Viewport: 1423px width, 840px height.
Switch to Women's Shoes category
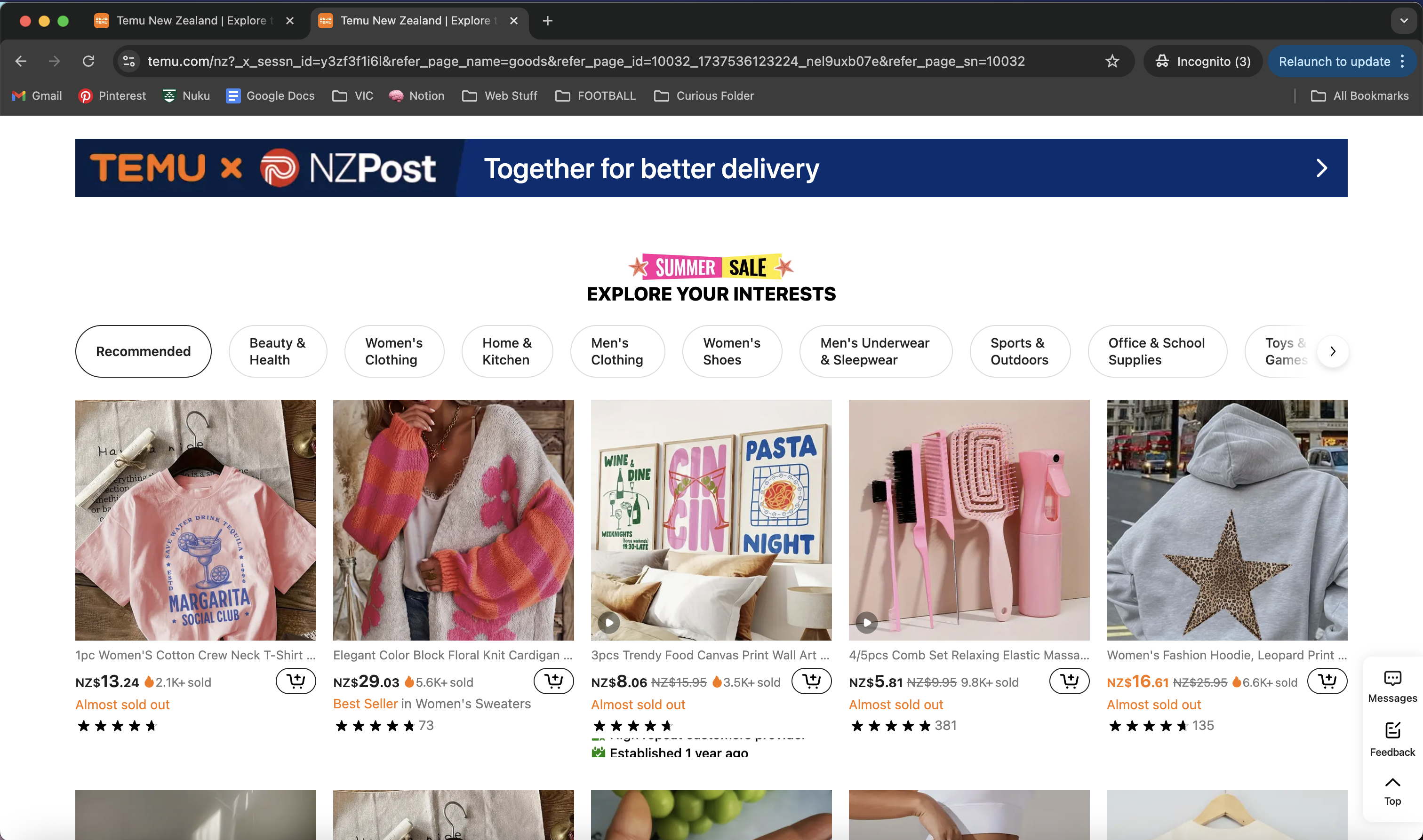[x=732, y=351]
